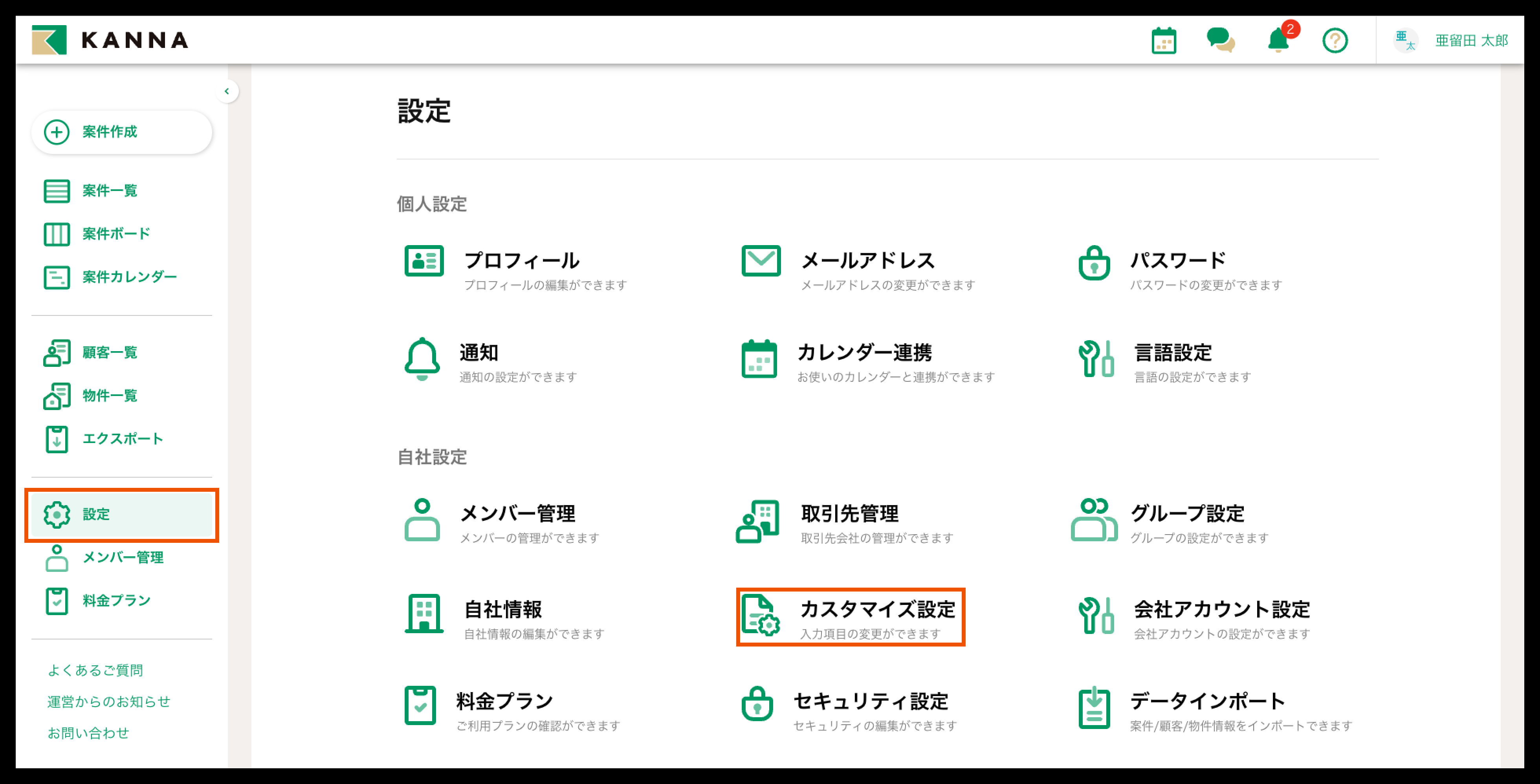Screen dimensions: 1540x784
Task: Open エクスポート from sidebar menu
Action: 122,439
